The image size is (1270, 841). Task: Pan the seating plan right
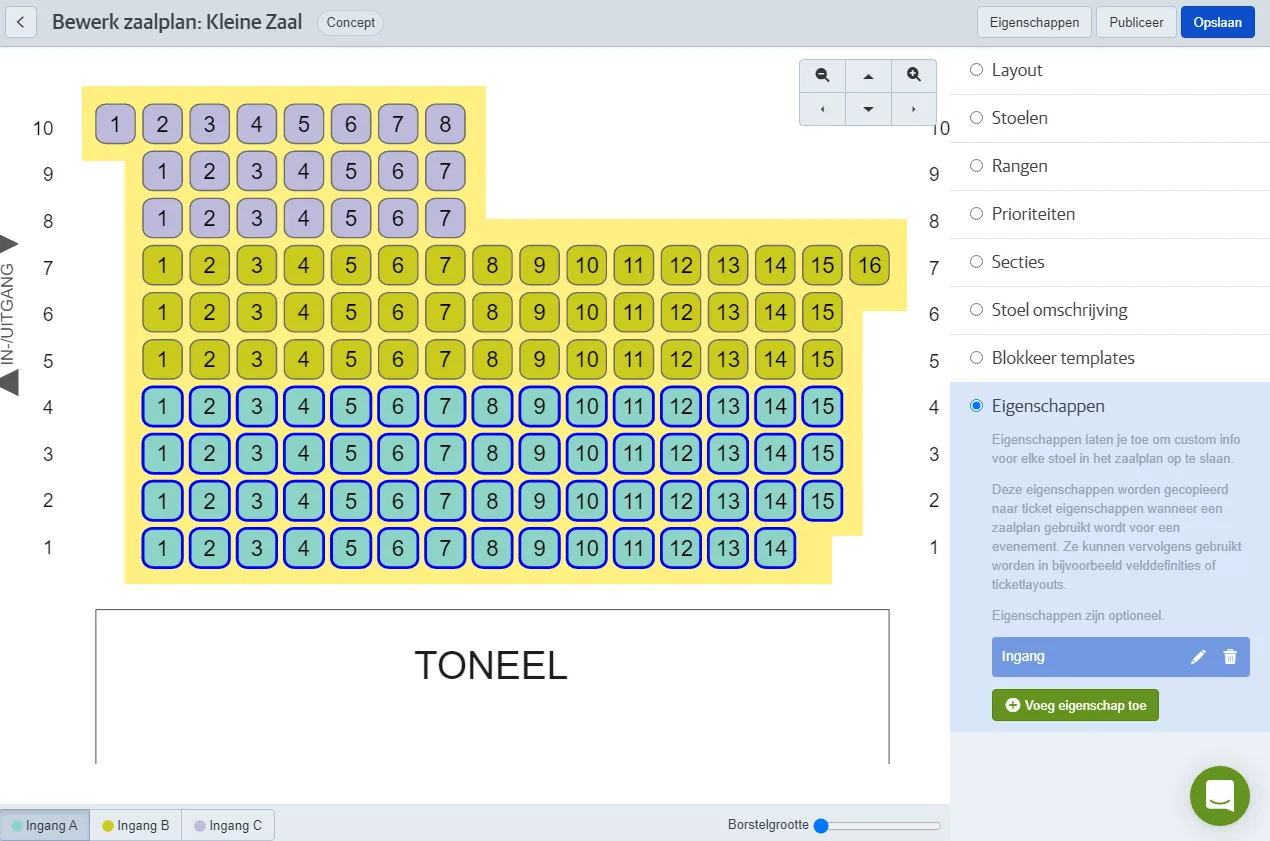(x=913, y=108)
